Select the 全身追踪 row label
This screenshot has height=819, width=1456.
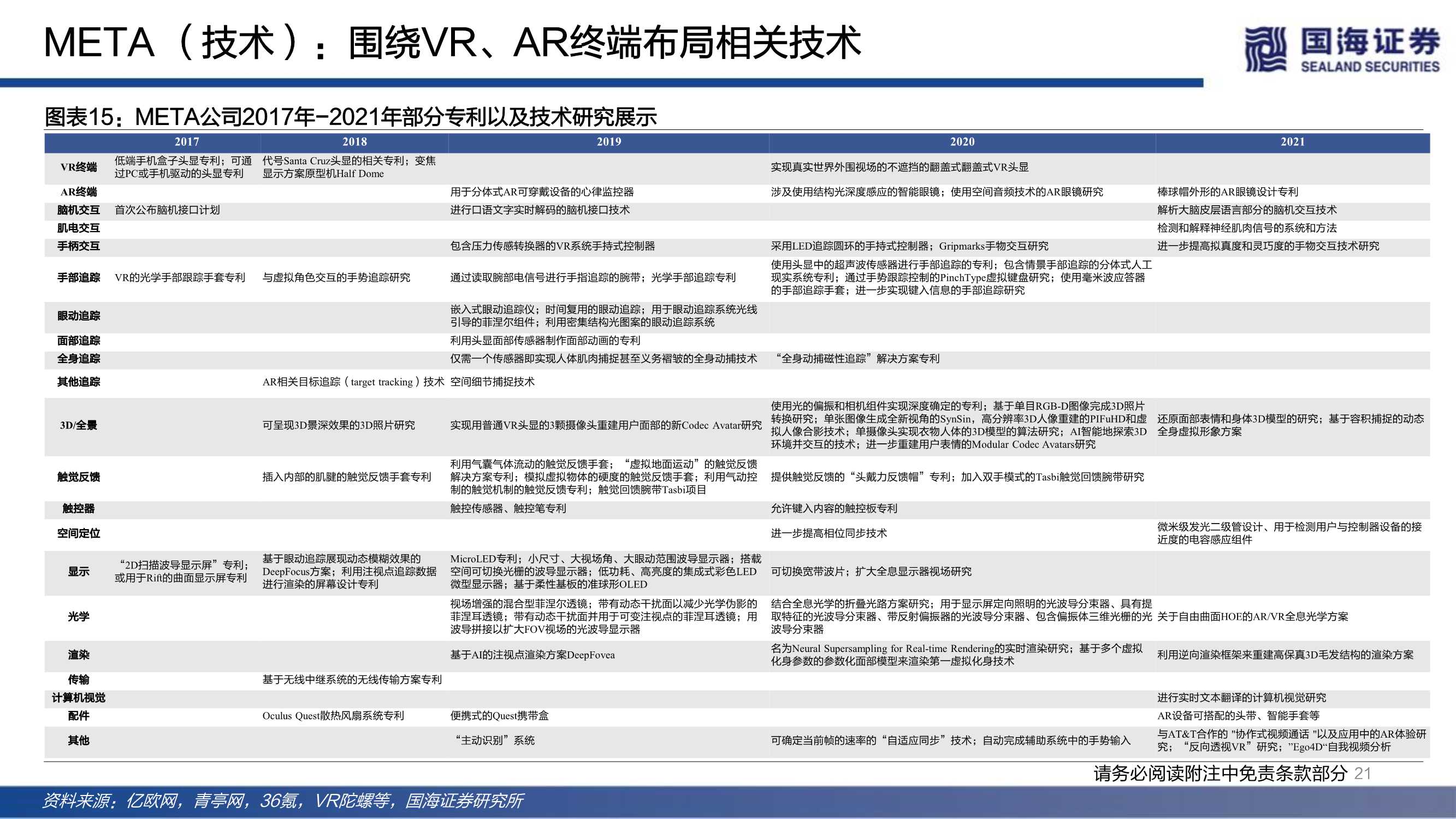coord(79,359)
